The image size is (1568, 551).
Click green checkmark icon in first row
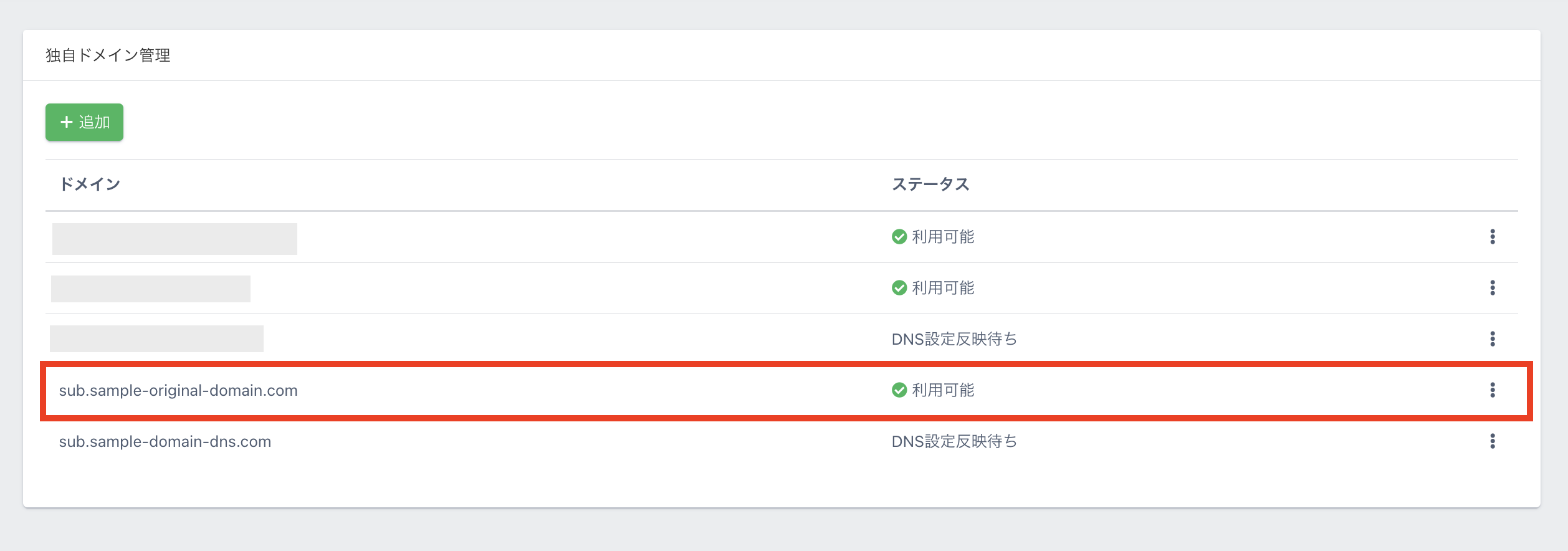click(x=899, y=237)
